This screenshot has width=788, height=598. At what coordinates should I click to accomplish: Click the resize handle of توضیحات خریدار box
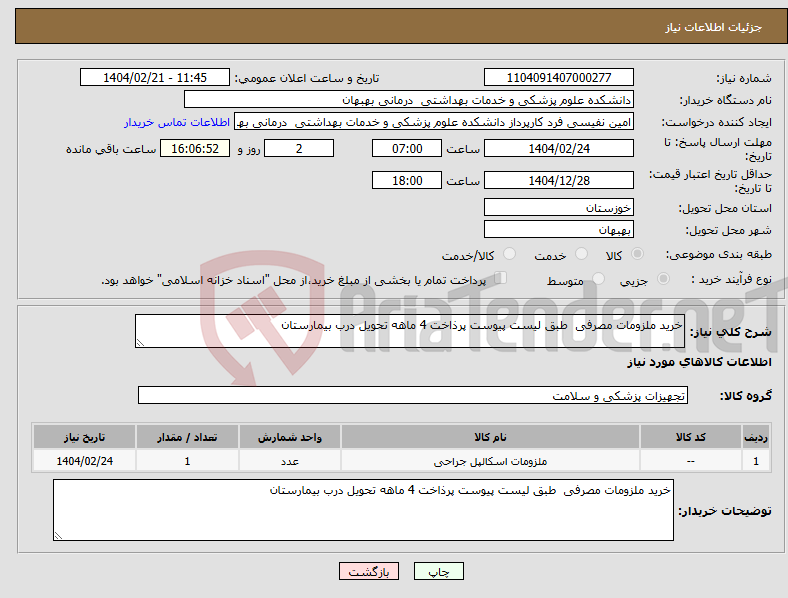pos(58,536)
